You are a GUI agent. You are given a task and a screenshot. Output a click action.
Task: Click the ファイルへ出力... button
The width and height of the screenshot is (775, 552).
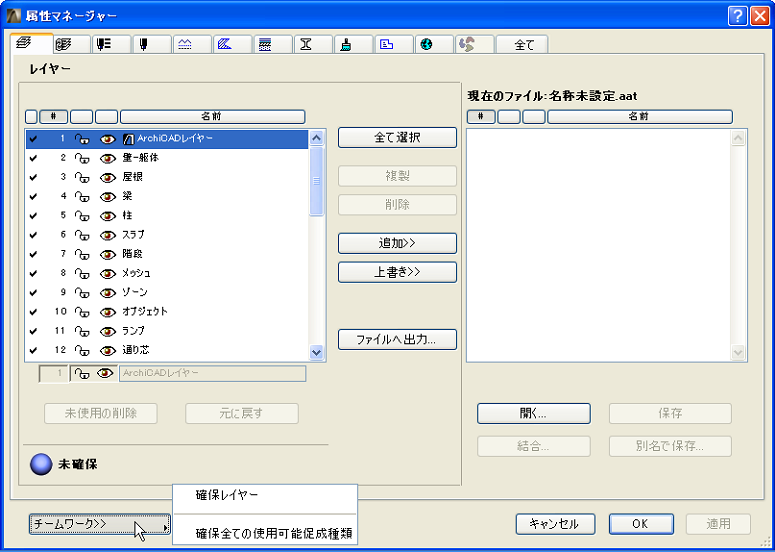click(x=397, y=340)
